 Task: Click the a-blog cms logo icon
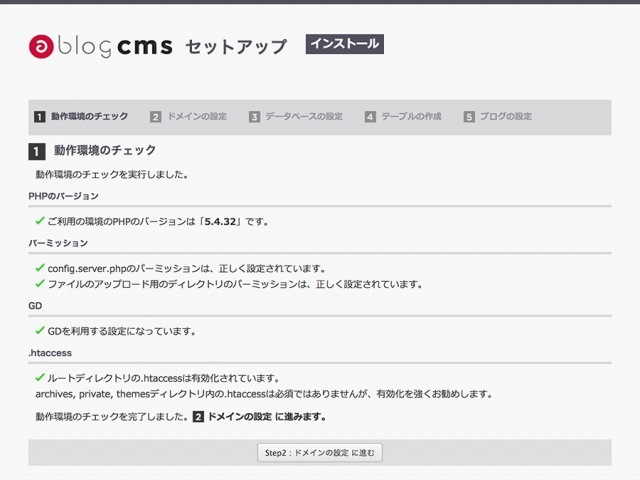[x=42, y=46]
